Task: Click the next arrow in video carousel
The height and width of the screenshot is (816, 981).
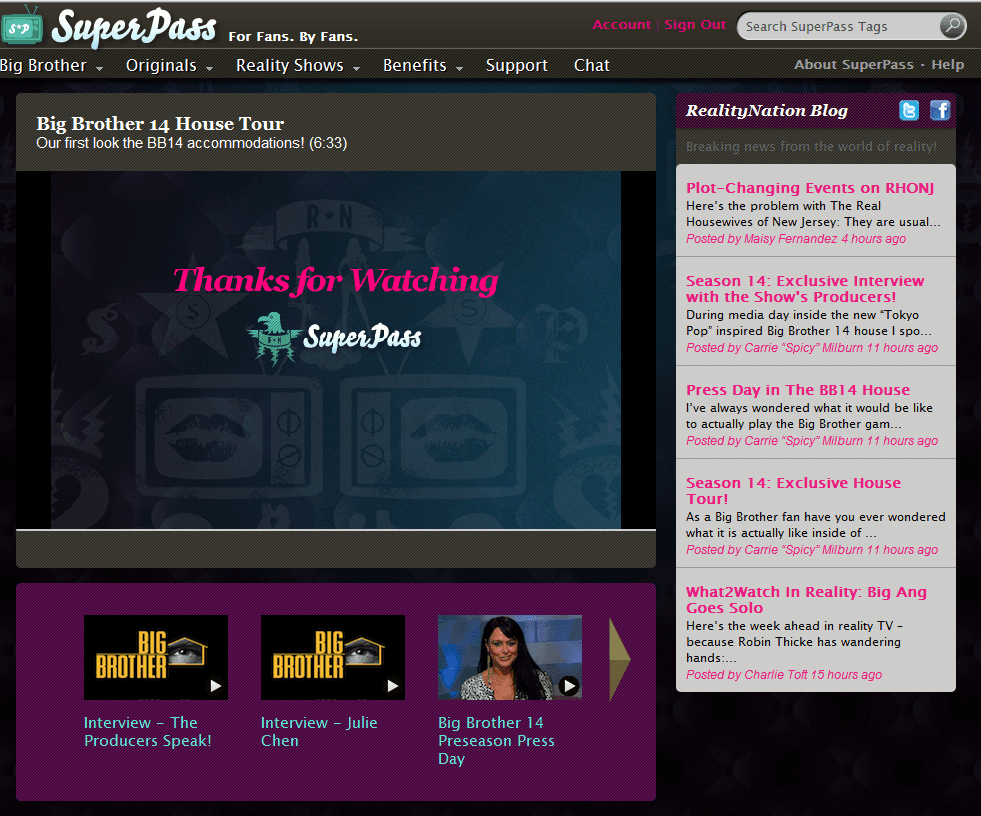Action: click(x=619, y=658)
